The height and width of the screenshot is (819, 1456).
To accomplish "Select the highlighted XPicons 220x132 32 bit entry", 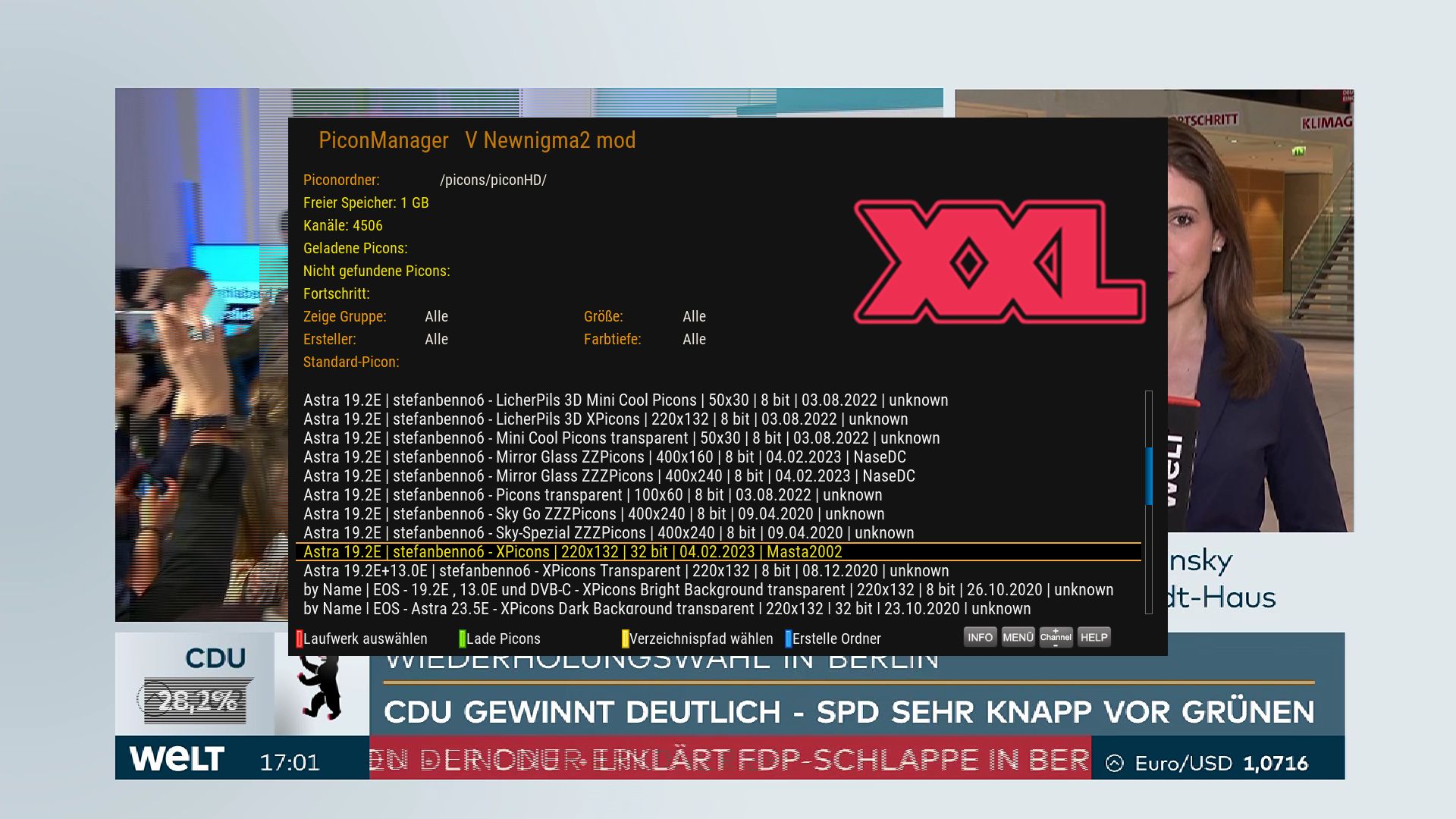I will 573,552.
